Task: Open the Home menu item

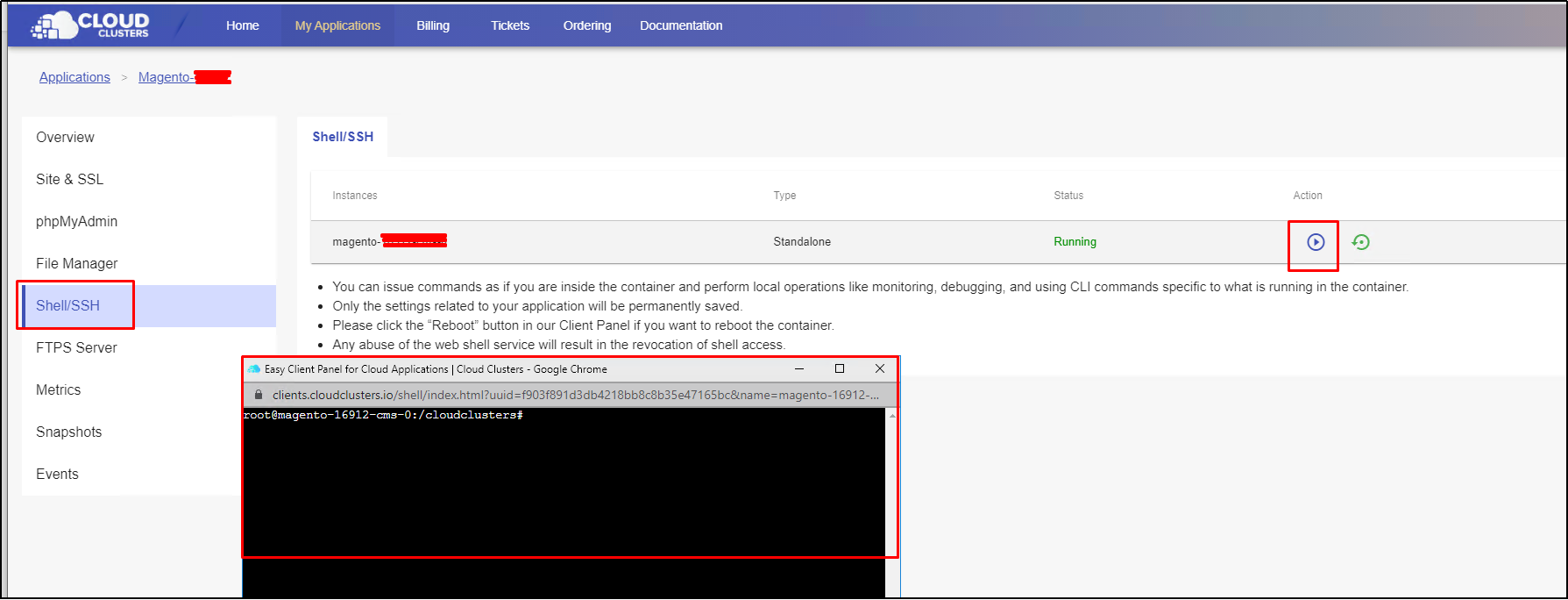Action: coord(242,25)
